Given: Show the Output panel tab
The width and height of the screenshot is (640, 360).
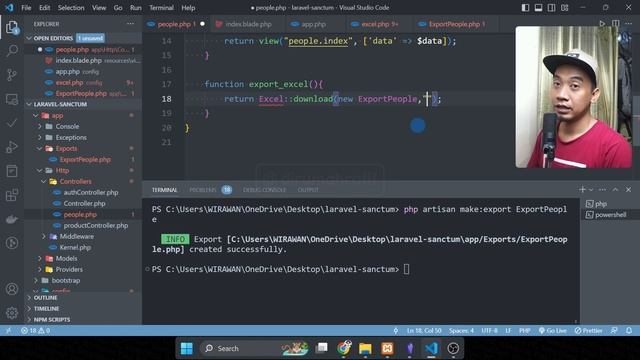Looking at the screenshot, I should 308,190.
